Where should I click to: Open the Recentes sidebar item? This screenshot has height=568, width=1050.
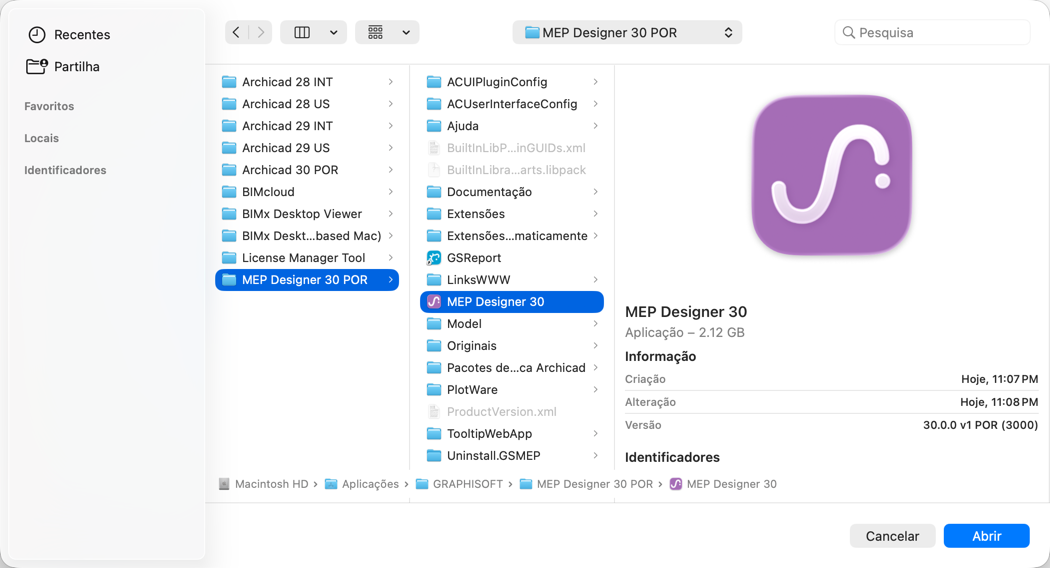[x=69, y=34]
